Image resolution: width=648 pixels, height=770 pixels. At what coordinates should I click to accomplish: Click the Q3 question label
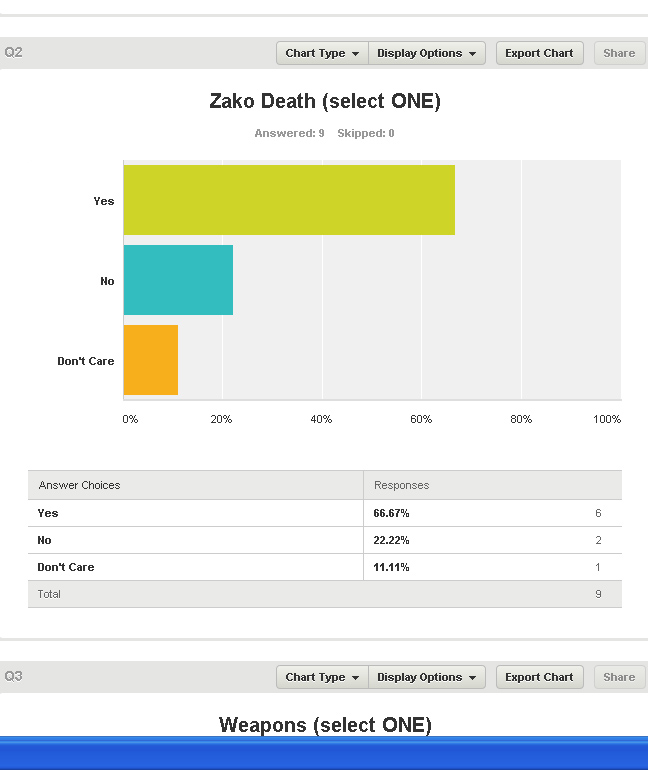(13, 676)
